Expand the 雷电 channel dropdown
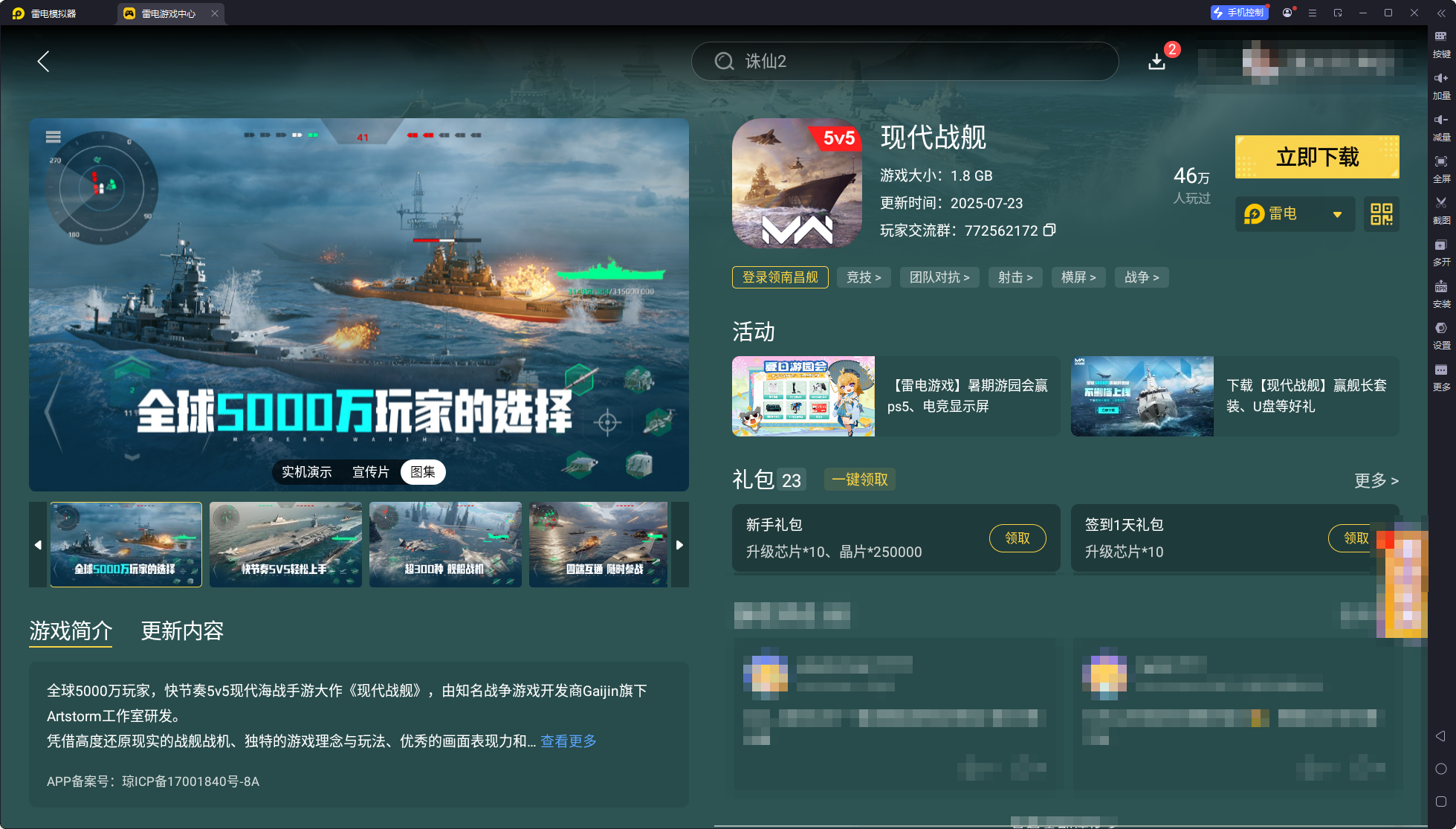This screenshot has height=829, width=1456. 1295,214
